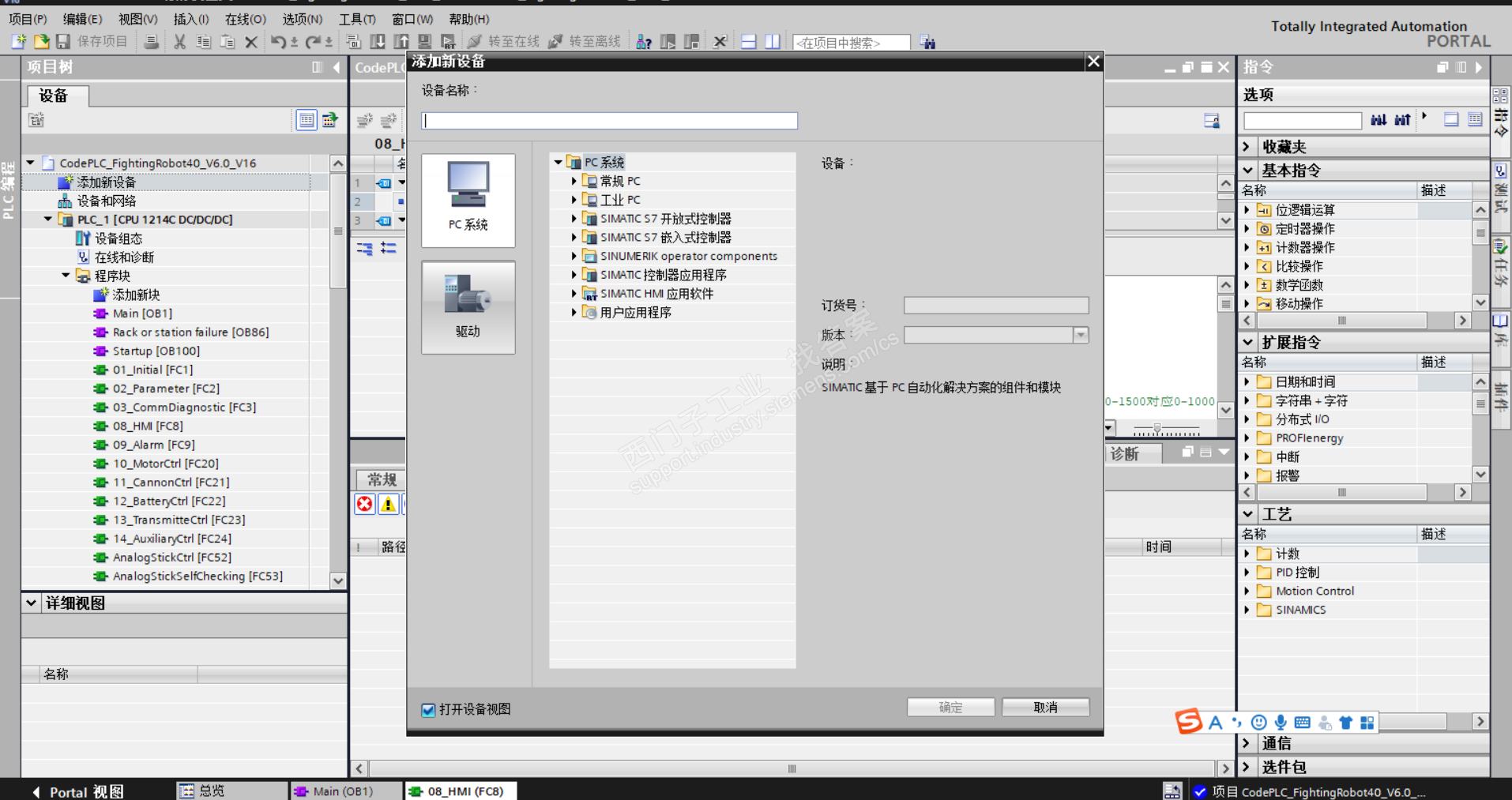Select the PC 系统 device category icon
The width and height of the screenshot is (1512, 800).
click(468, 200)
